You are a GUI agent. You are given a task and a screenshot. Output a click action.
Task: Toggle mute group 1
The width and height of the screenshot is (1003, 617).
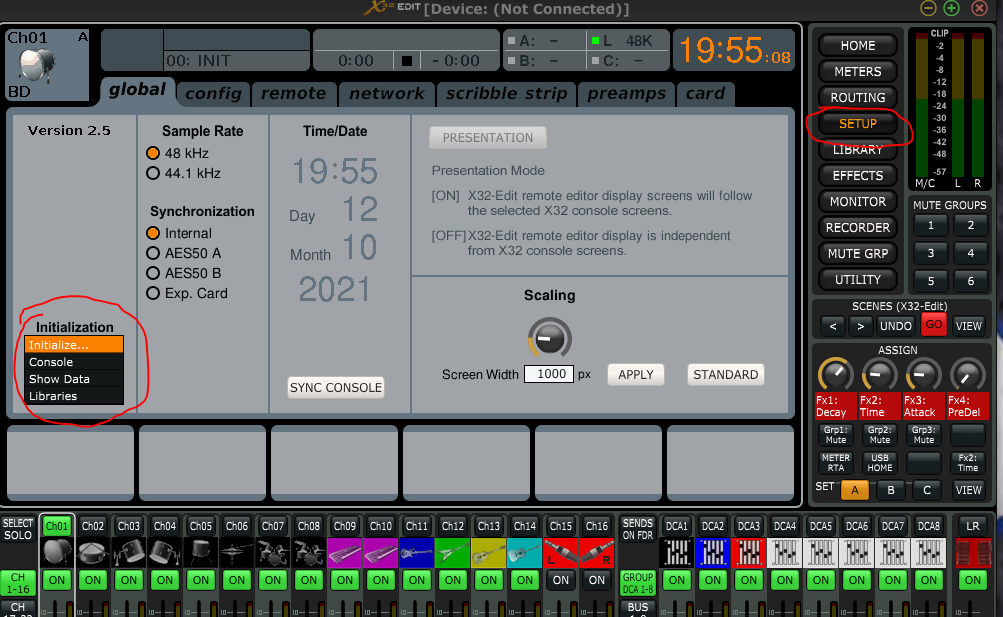point(931,225)
